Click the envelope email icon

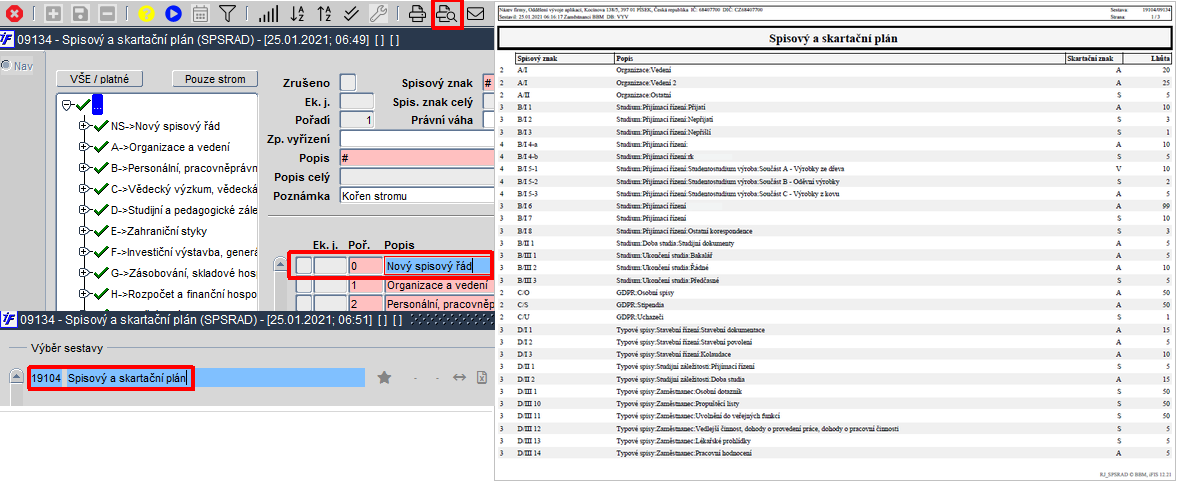[x=476, y=13]
